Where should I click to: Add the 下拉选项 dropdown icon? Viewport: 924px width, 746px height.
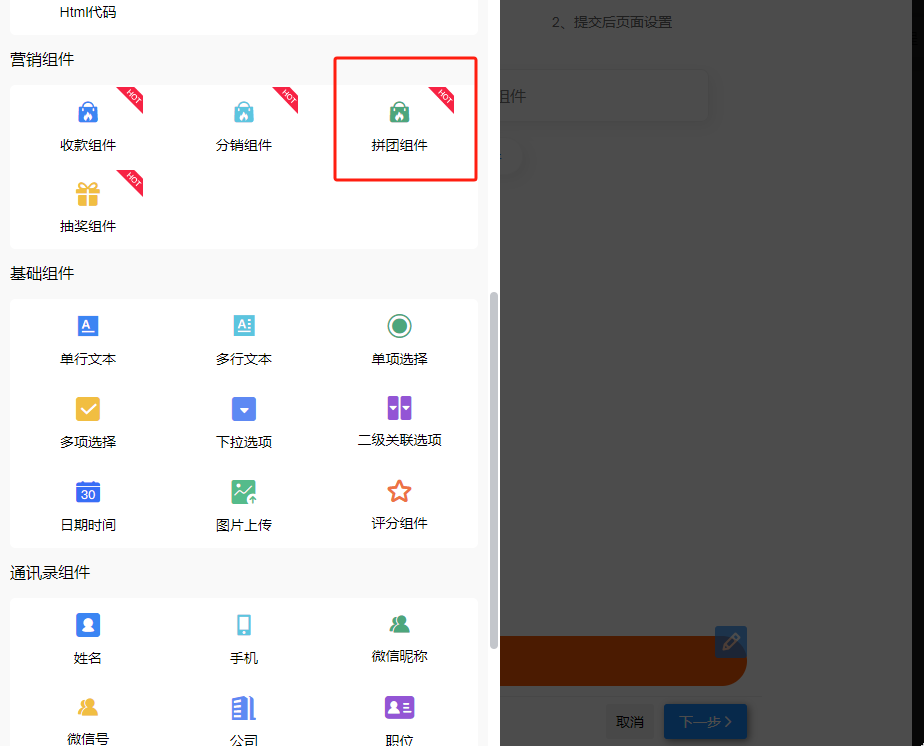click(244, 409)
